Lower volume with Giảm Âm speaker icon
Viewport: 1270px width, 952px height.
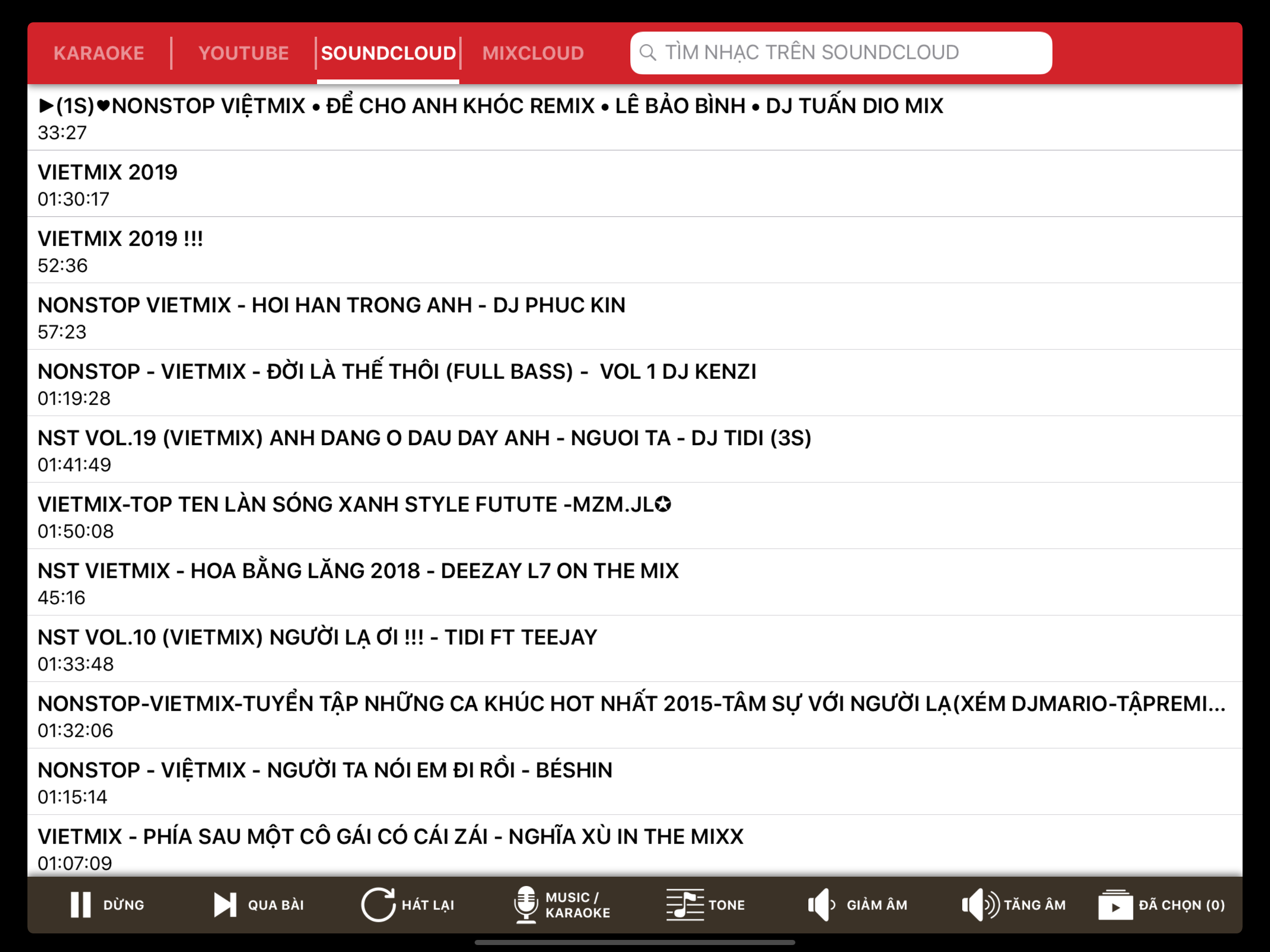pyautogui.click(x=821, y=905)
